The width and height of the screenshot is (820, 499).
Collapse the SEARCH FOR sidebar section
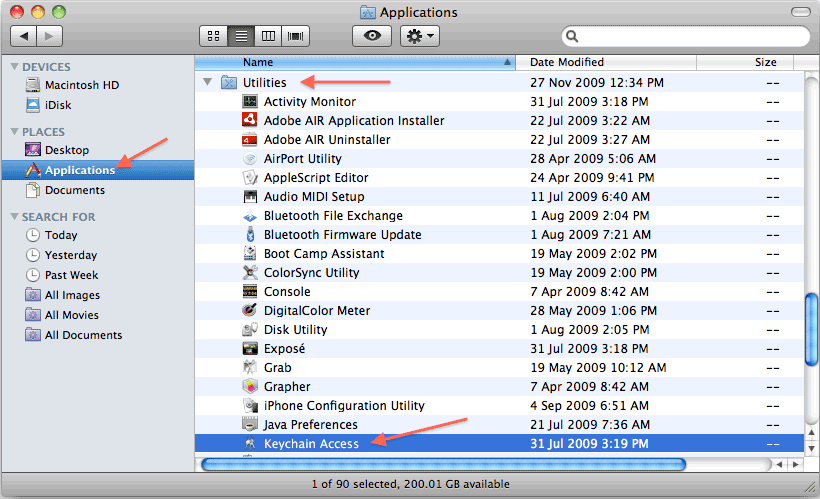(15, 217)
